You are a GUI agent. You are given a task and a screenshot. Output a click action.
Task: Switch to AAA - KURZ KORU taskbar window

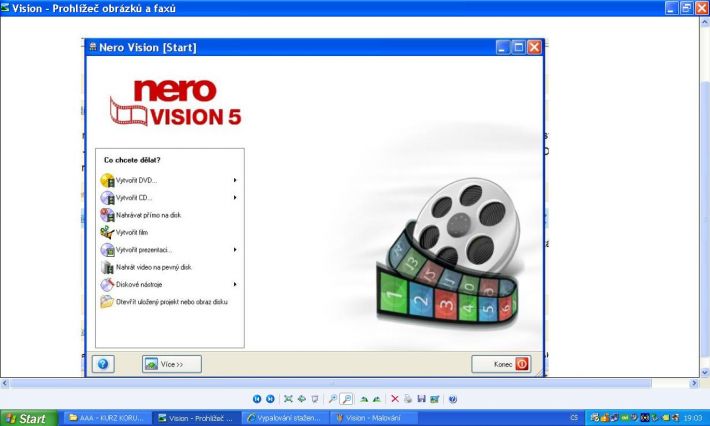click(x=107, y=418)
